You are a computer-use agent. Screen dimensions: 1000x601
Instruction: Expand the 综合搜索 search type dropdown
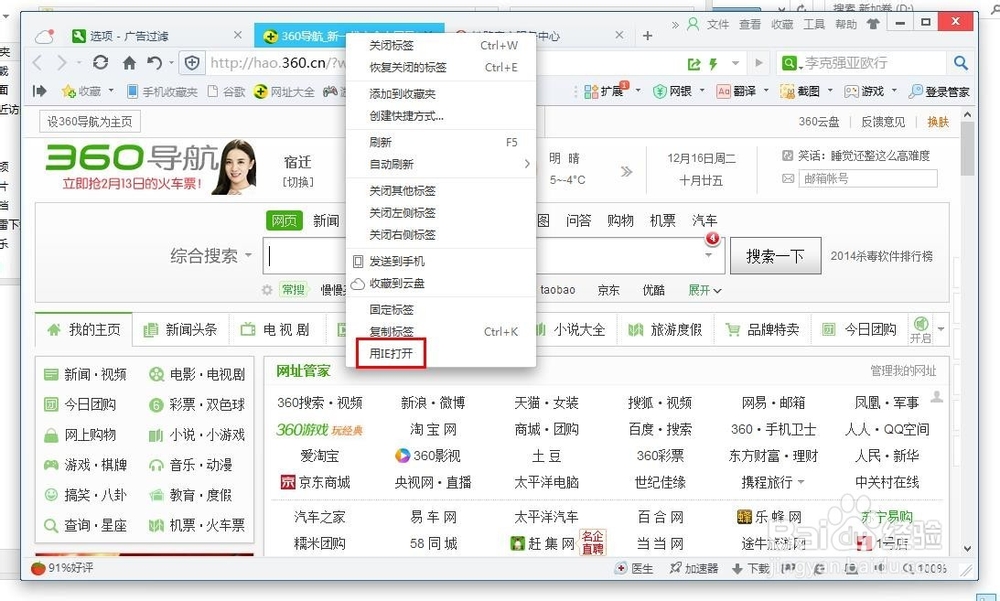[x=248, y=255]
